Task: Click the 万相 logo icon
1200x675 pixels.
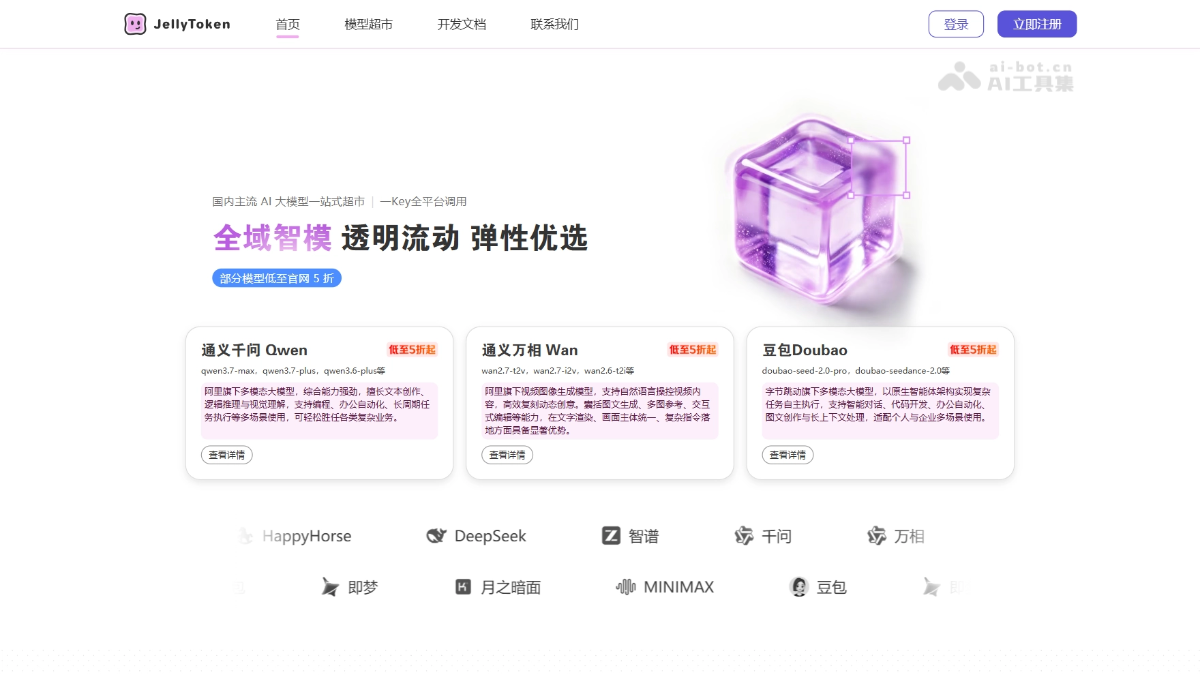Action: (x=877, y=536)
